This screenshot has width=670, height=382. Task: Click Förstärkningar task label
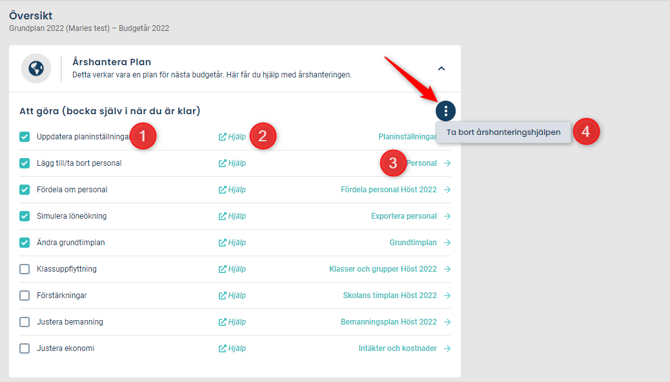62,296
